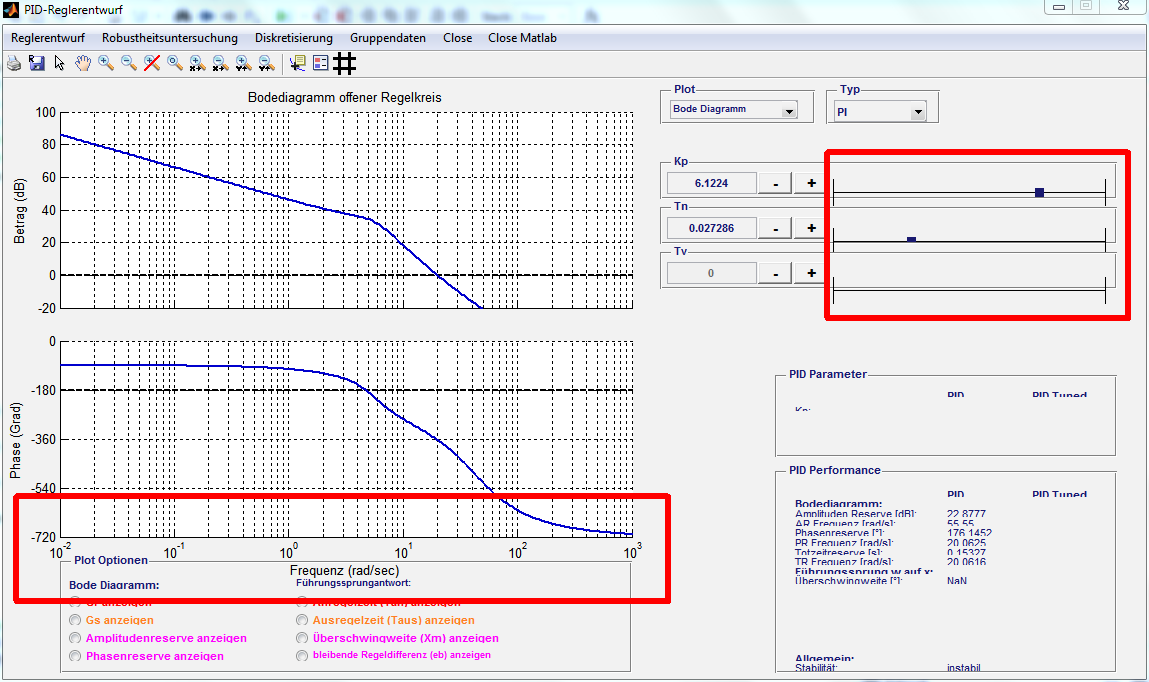Open the Diskretisierung menu
This screenshot has width=1149, height=682.
click(293, 38)
